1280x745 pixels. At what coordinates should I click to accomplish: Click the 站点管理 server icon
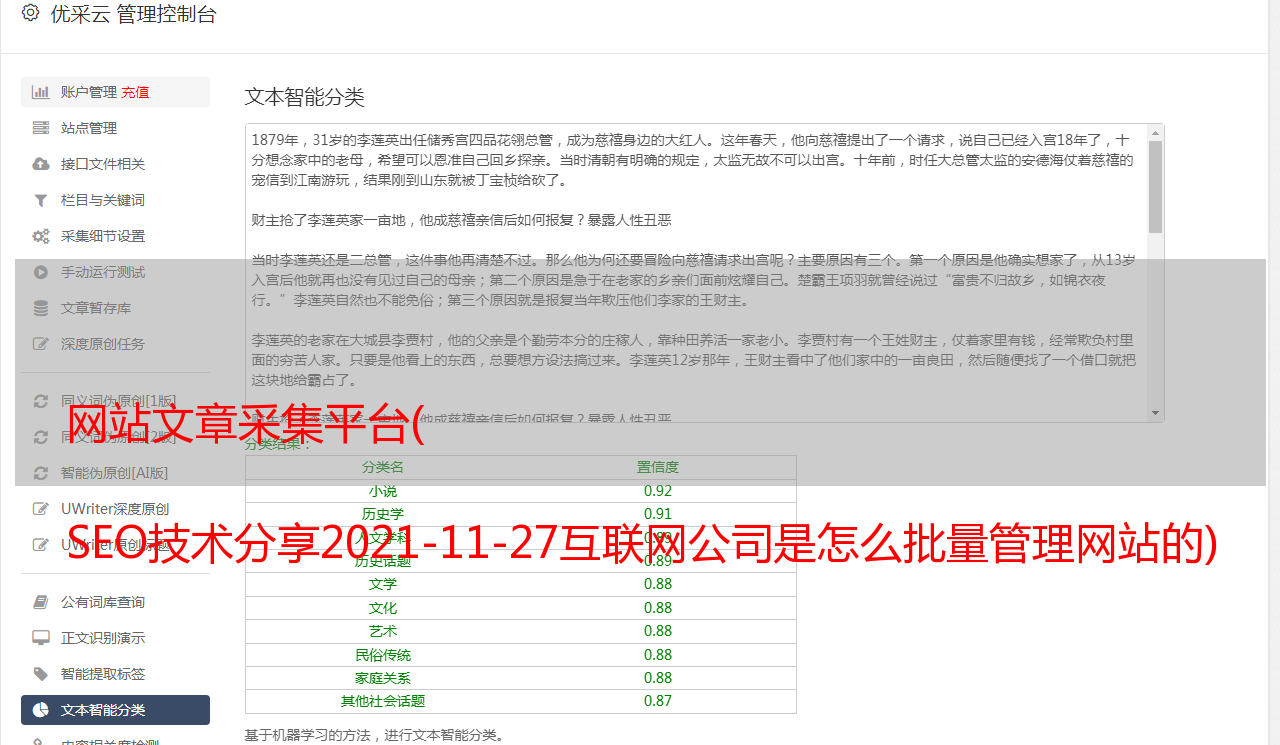click(41, 128)
